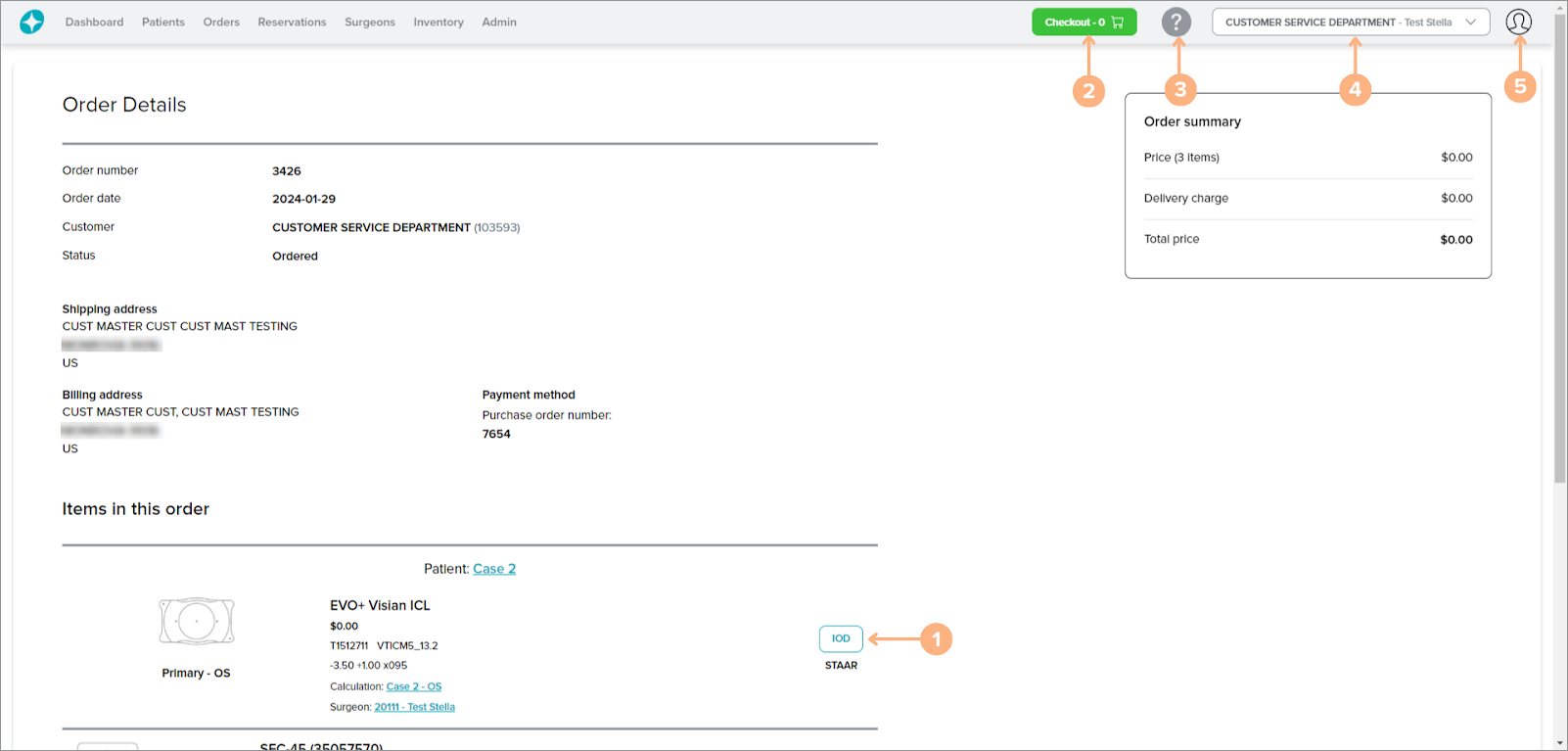Image resolution: width=1568 pixels, height=751 pixels.
Task: Open the help question mark icon
Action: point(1176,22)
